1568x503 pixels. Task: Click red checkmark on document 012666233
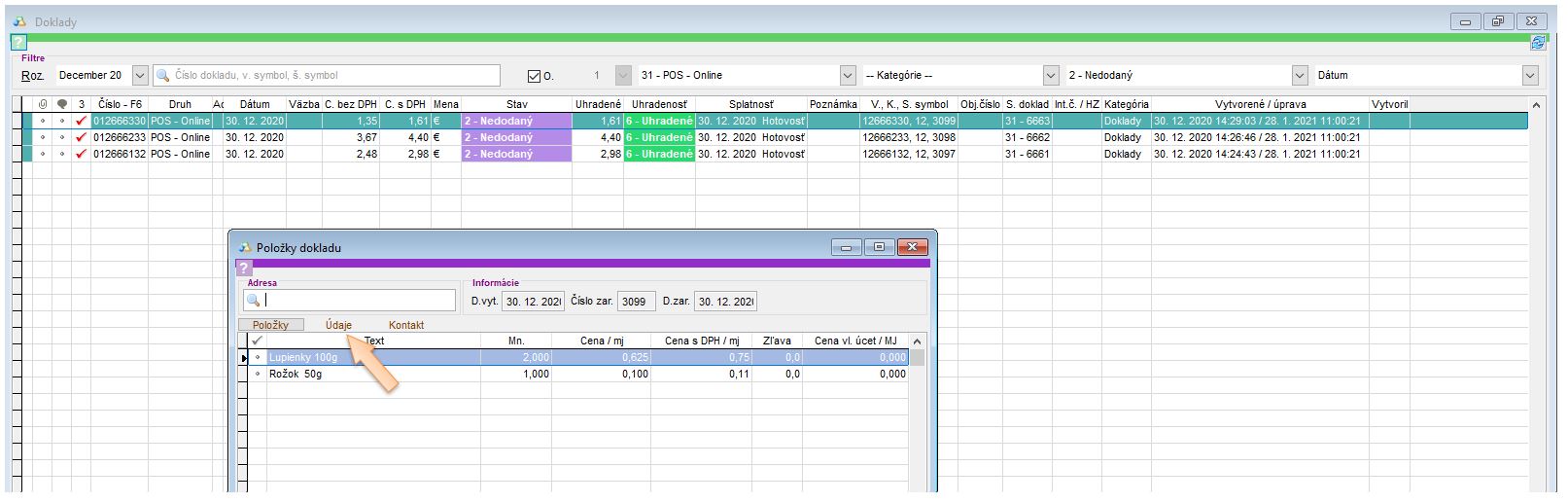[x=81, y=137]
